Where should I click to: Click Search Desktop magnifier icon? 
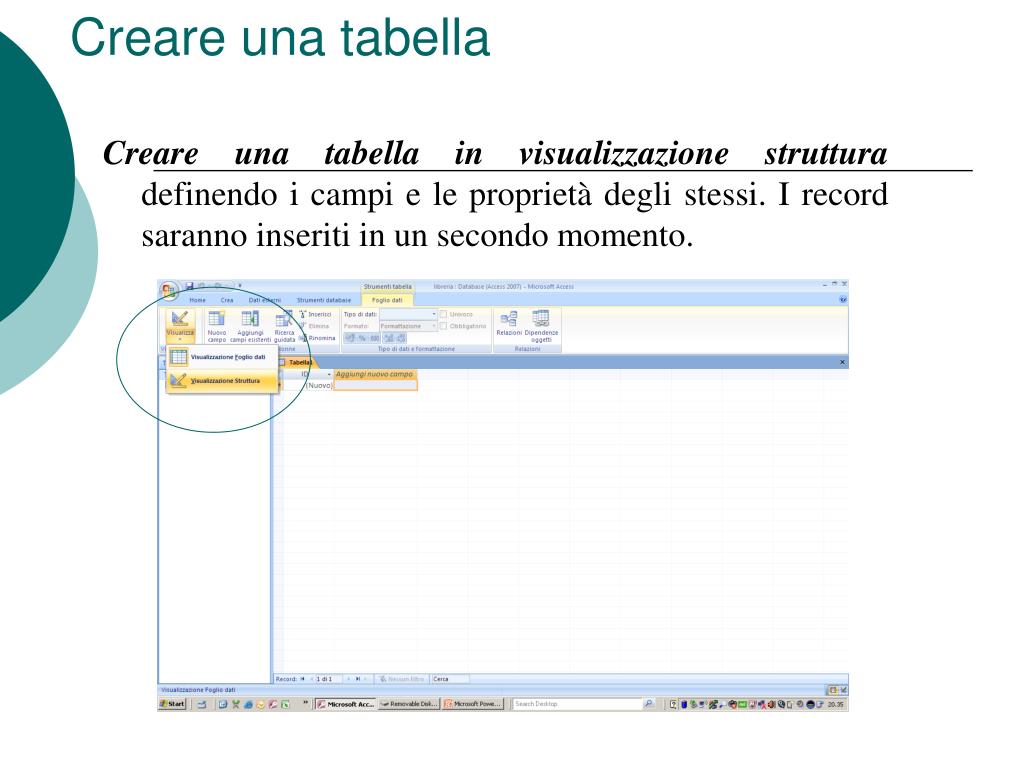coord(648,704)
